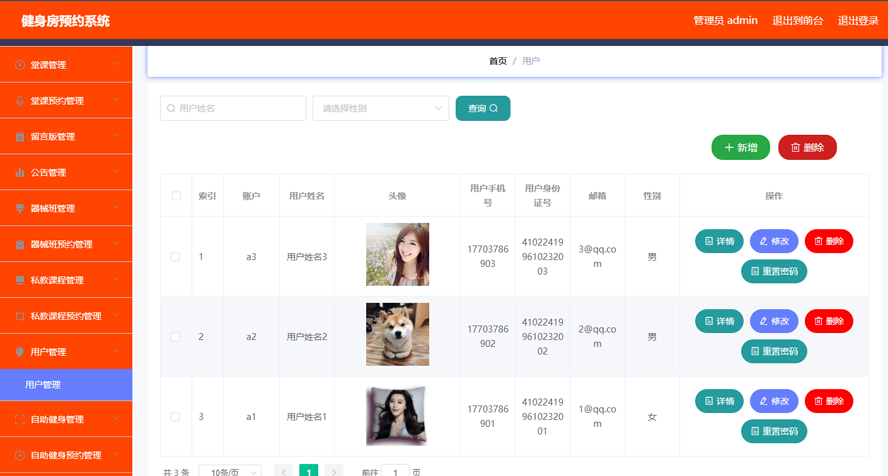This screenshot has height=476, width=888.
Task: Open avatar thumbnail of 用户姓名3
Action: (398, 254)
